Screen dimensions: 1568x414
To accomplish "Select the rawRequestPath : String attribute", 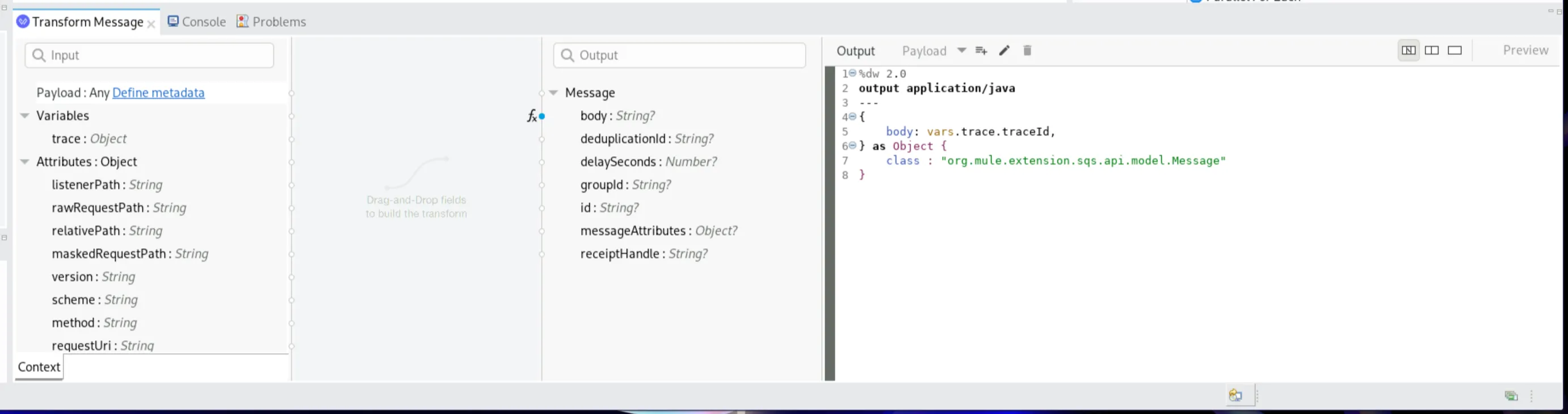I will coord(119,208).
